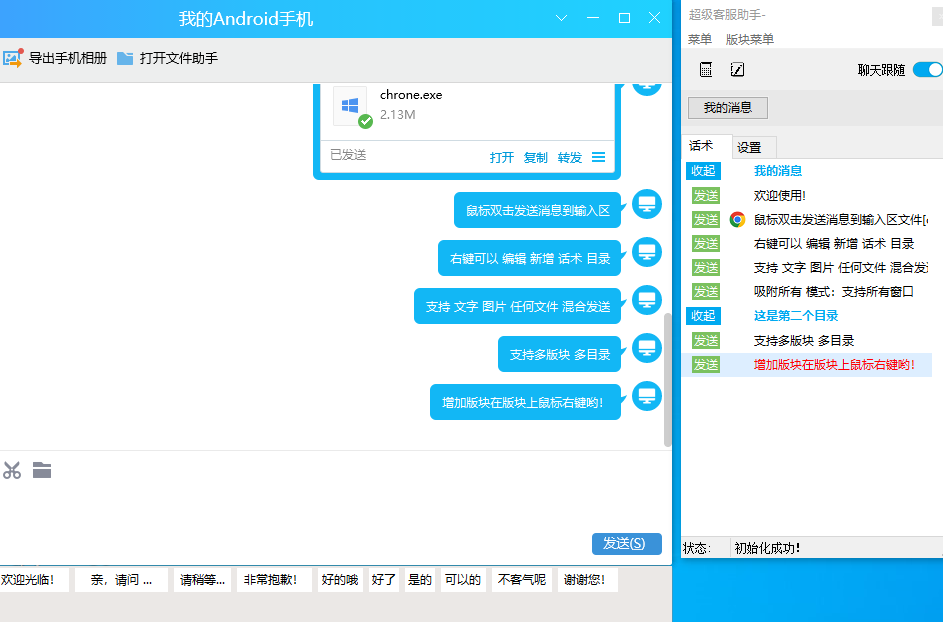Switch to the 设置 tab
The width and height of the screenshot is (943, 622).
[749, 147]
